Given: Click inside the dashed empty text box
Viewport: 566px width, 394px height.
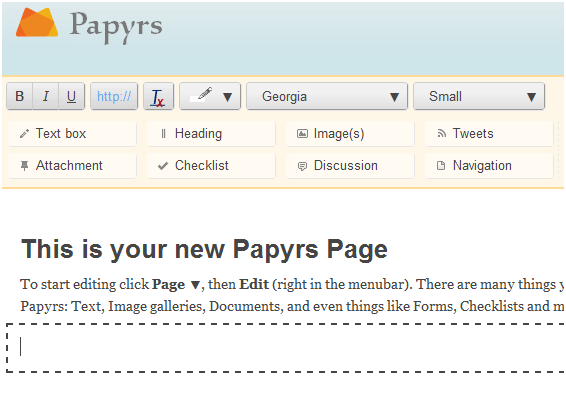Looking at the screenshot, I should pyautogui.click(x=285, y=347).
